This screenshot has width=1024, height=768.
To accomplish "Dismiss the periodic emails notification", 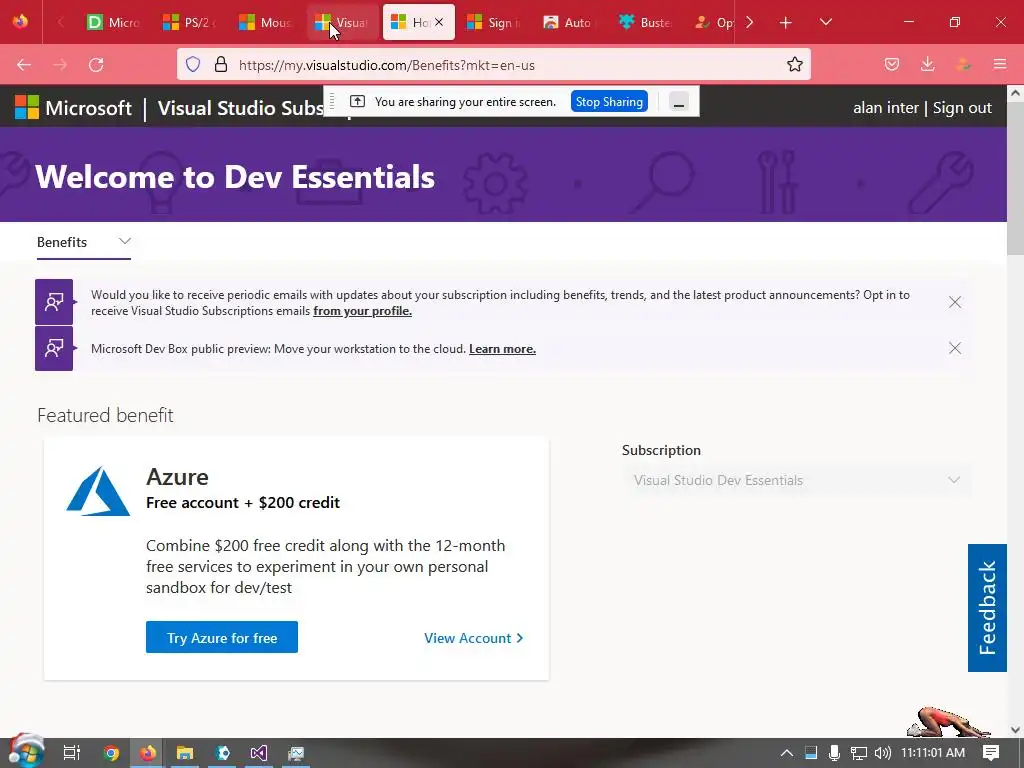I will tap(955, 302).
